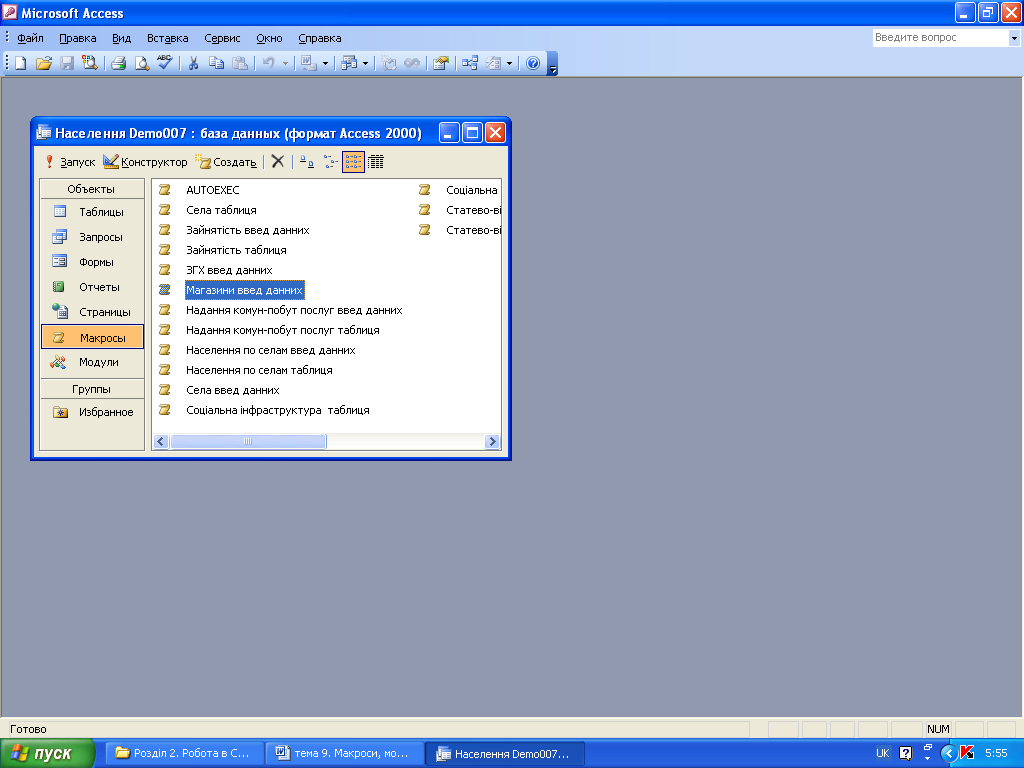
Task: Select Модули in the objects pane
Action: pos(91,362)
